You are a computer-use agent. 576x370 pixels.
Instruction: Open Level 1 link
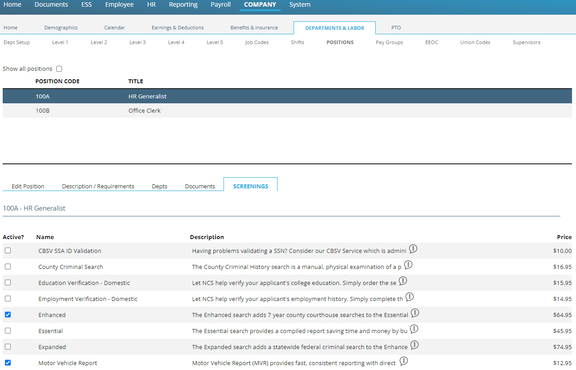coord(60,42)
